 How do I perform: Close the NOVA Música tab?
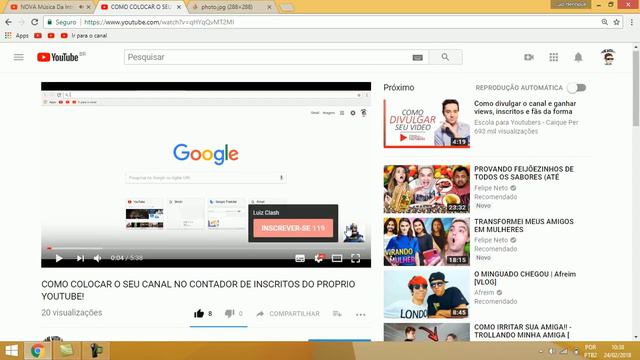click(89, 7)
